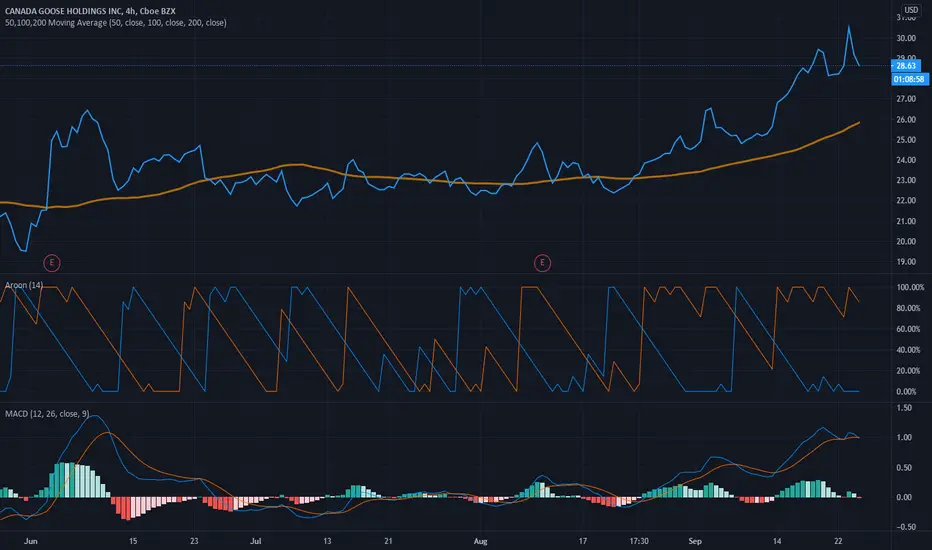Select the Sep label on the time axis

[x=695, y=541]
